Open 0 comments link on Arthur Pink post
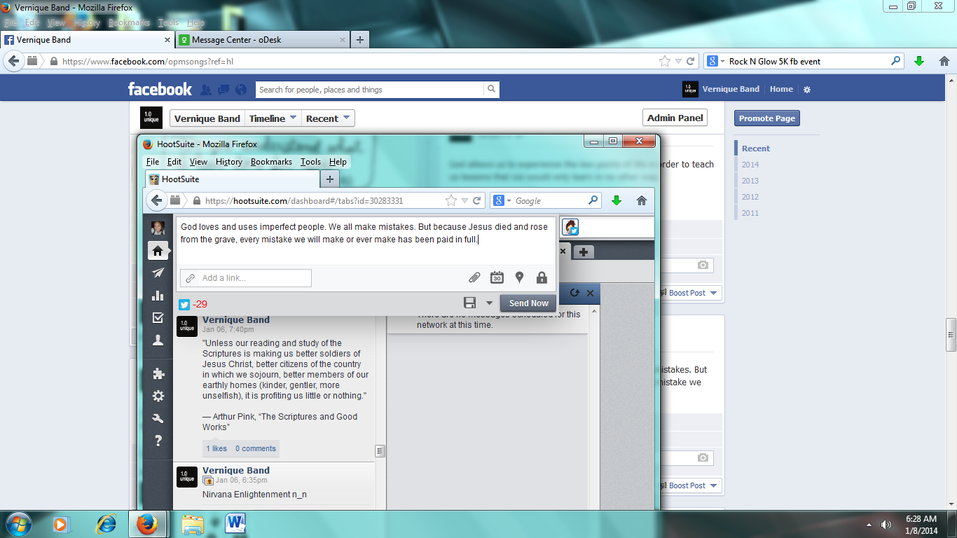Screen dimensions: 957x538 click(256, 448)
